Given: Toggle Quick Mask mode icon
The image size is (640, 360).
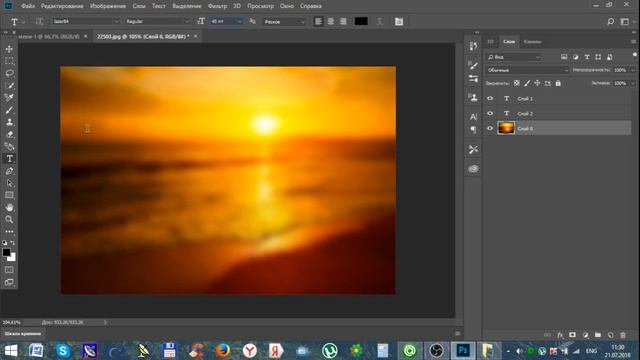Looking at the screenshot, I should [9, 270].
